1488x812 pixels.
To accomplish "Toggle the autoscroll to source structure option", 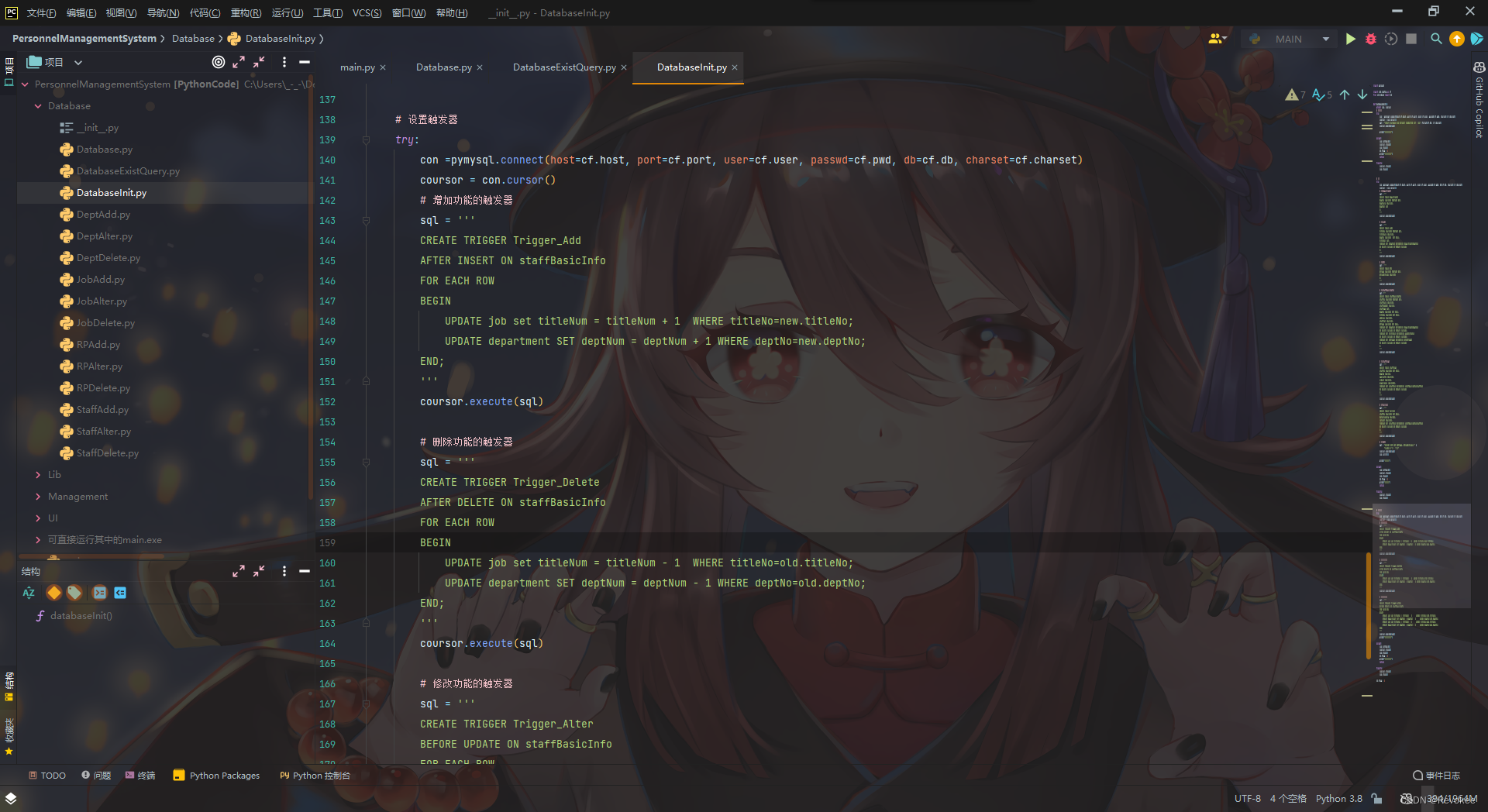I will (99, 593).
